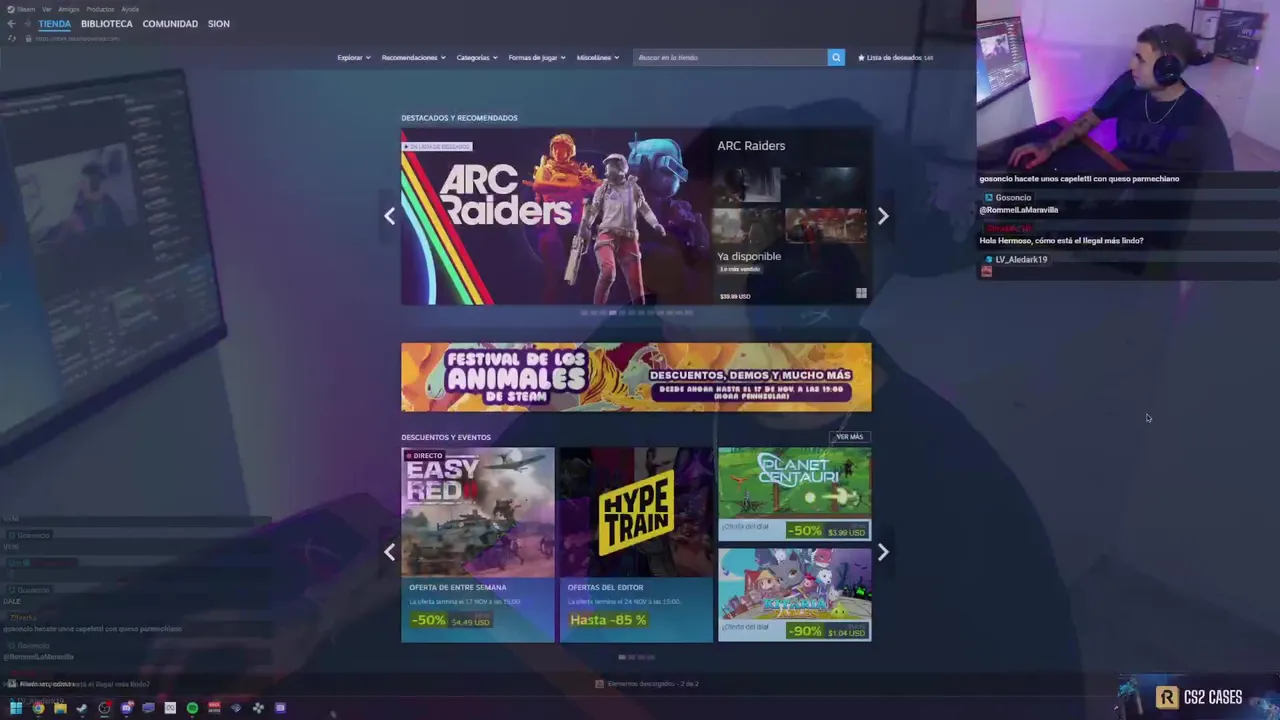1280x720 pixels.
Task: Open Google Chrome from the taskbar
Action: (38, 708)
